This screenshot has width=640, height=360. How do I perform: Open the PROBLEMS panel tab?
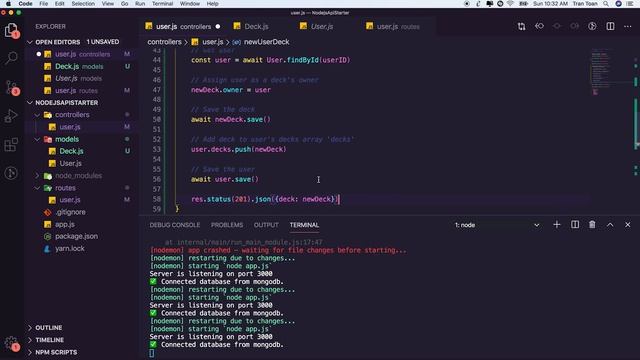[227, 225]
